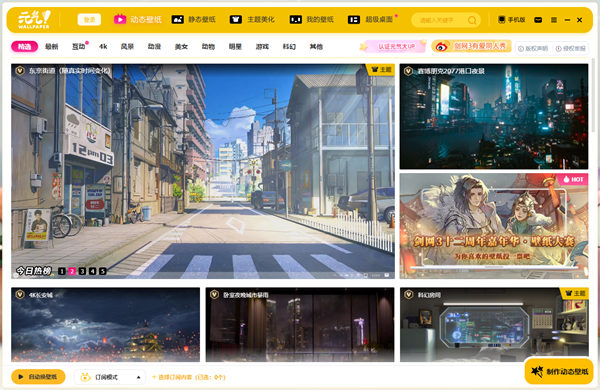The width and height of the screenshot is (600, 390).
Task: Select the 4k category
Action: [103, 47]
